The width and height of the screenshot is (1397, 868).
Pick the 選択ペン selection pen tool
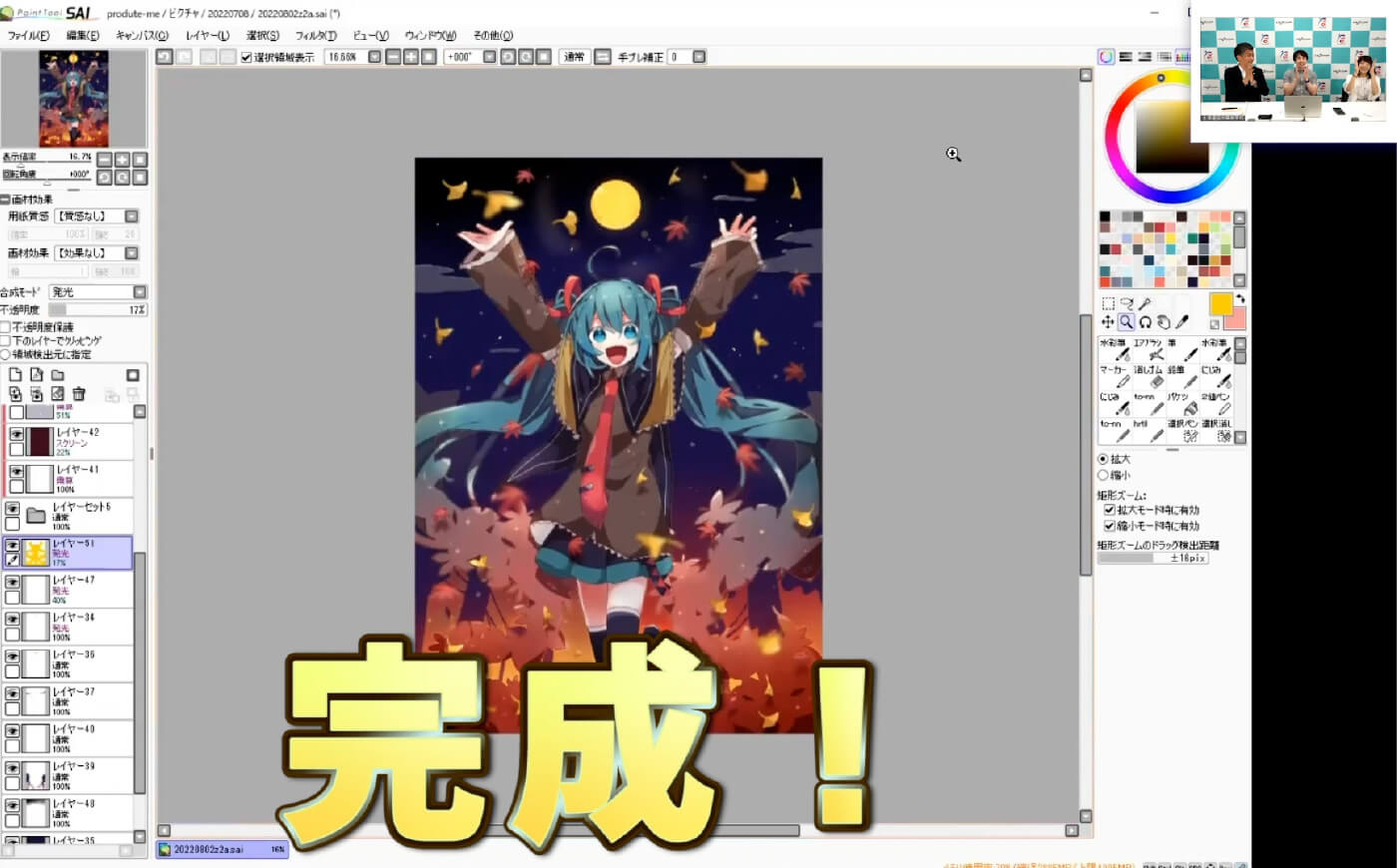click(1182, 430)
